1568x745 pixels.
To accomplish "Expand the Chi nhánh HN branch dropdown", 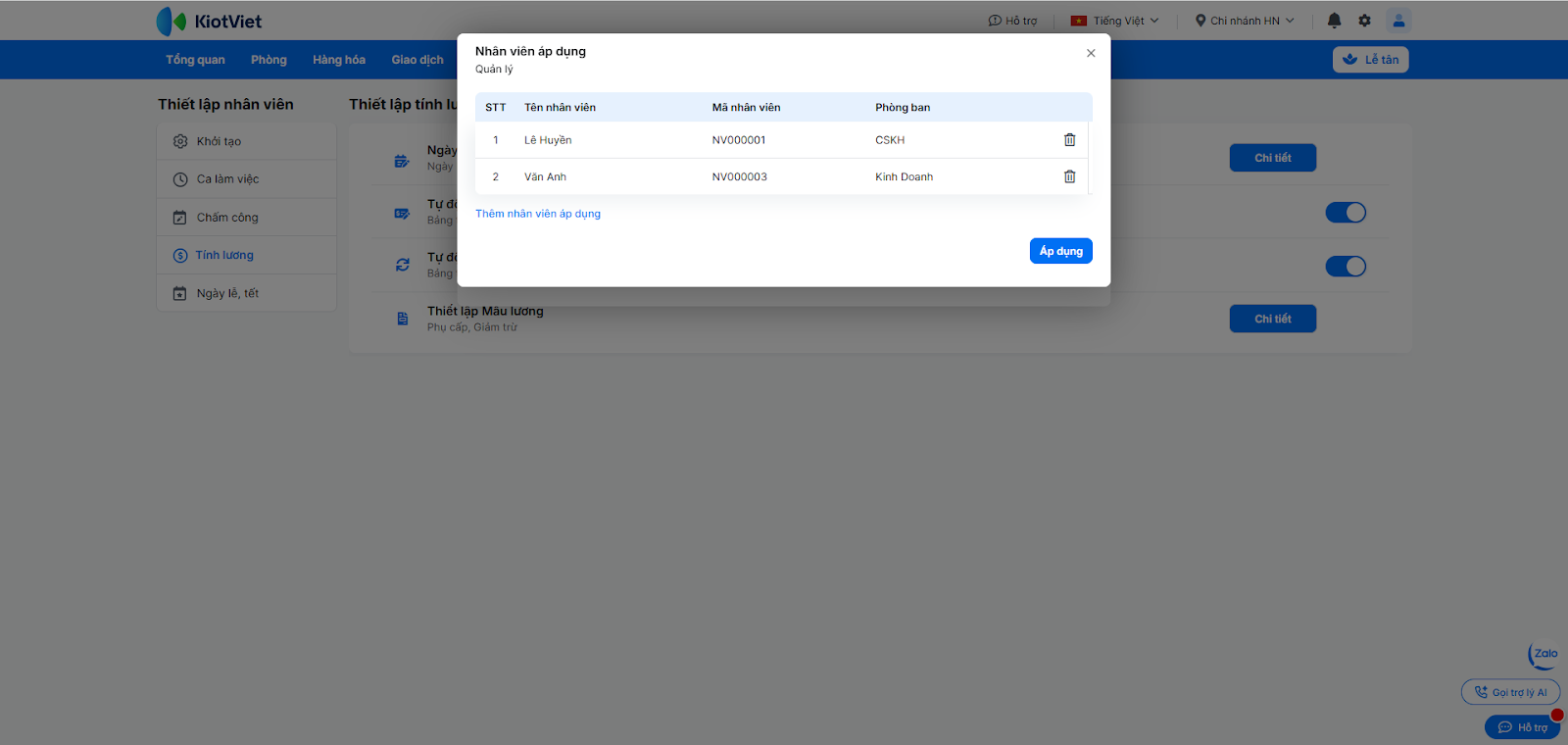I will click(x=1245, y=21).
